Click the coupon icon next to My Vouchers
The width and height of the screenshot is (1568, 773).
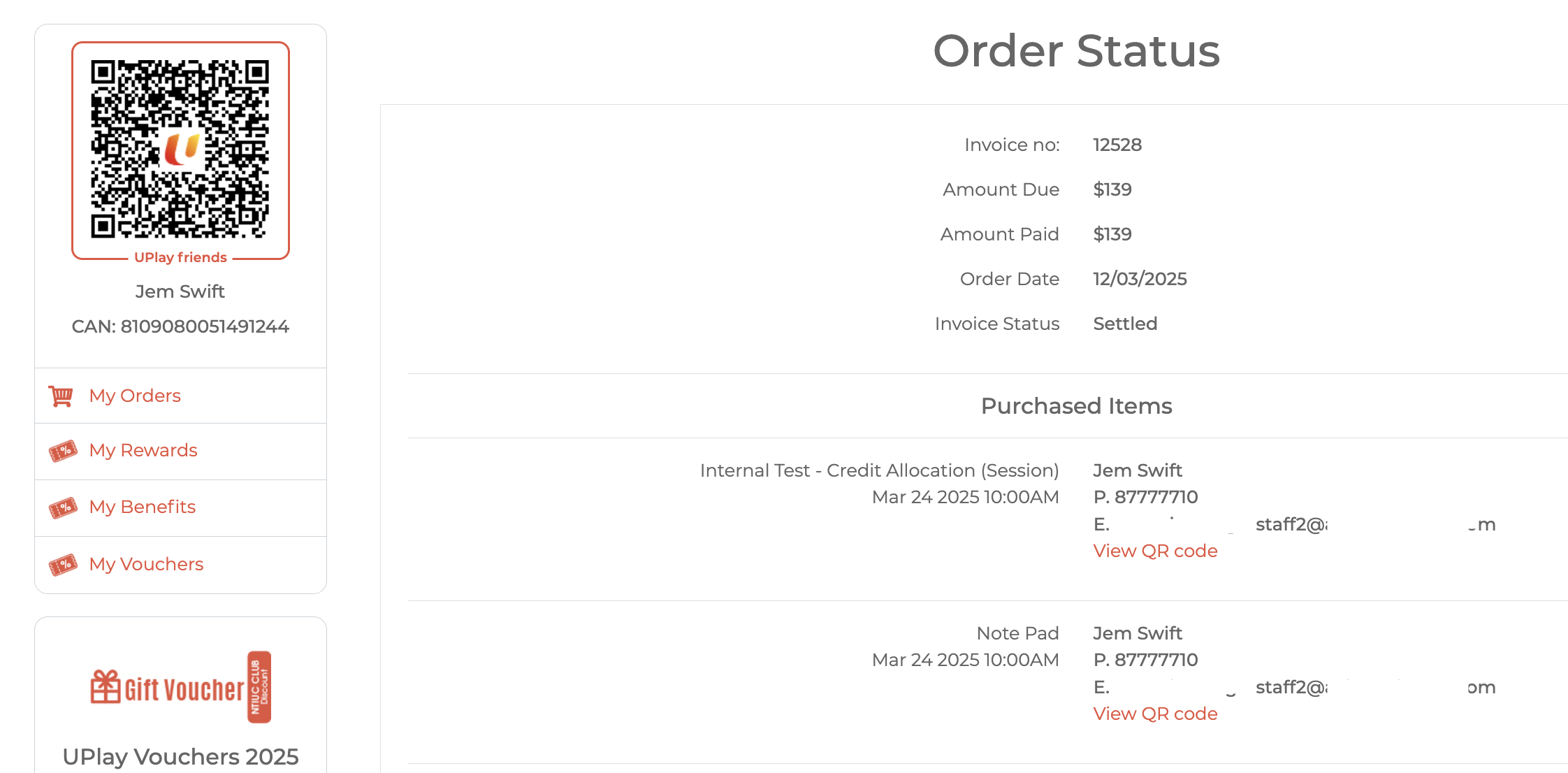[x=63, y=564]
